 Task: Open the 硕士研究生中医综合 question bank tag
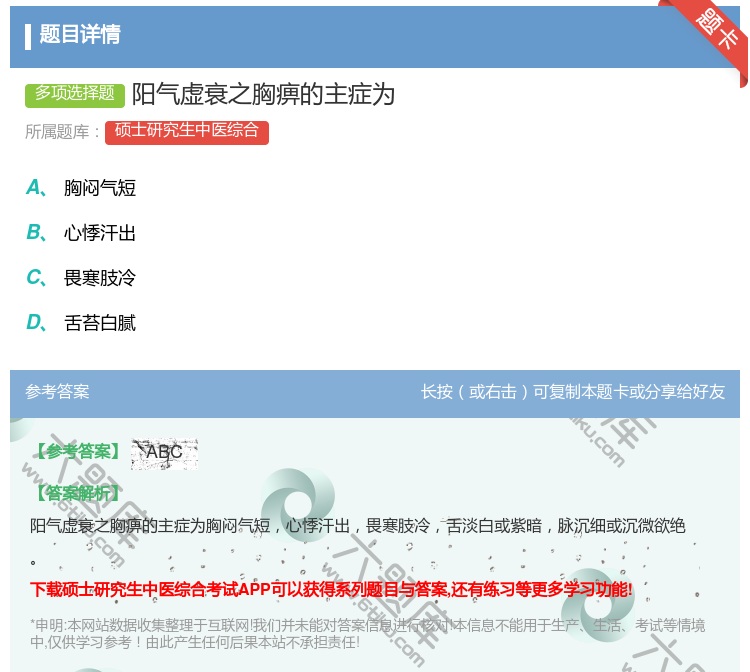pyautogui.click(x=187, y=132)
